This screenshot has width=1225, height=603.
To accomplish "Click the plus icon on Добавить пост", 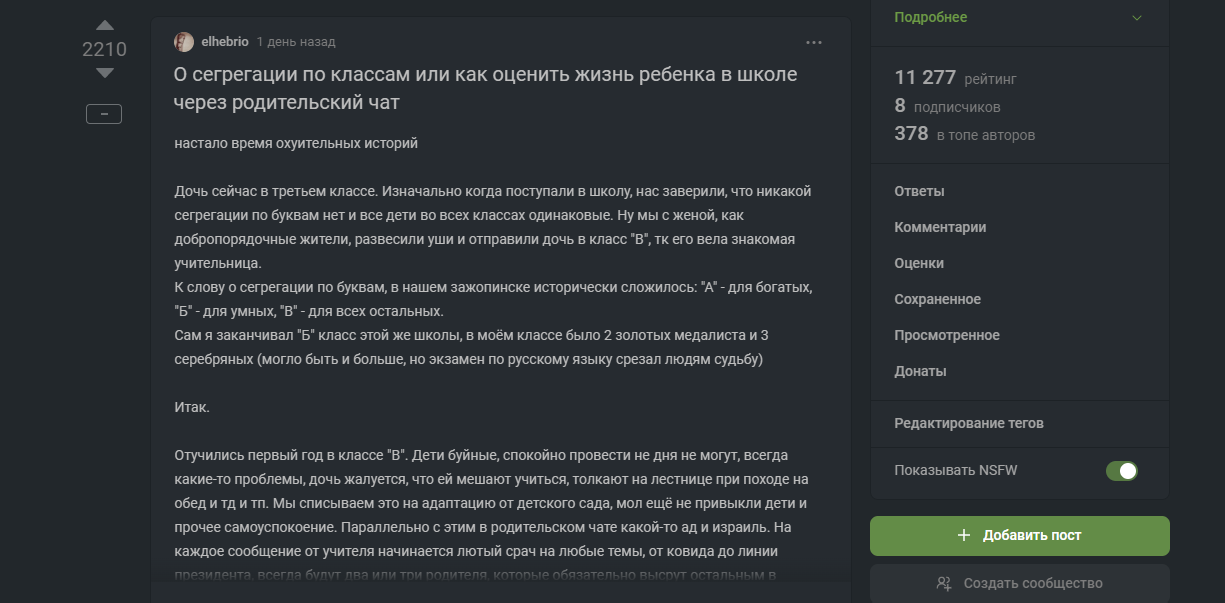I will 964,535.
